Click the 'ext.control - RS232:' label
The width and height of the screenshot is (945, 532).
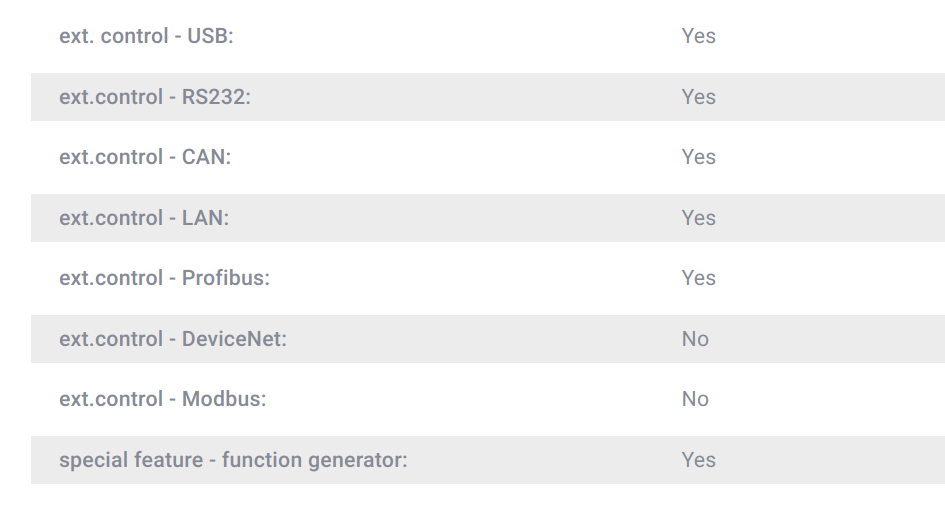click(x=155, y=97)
